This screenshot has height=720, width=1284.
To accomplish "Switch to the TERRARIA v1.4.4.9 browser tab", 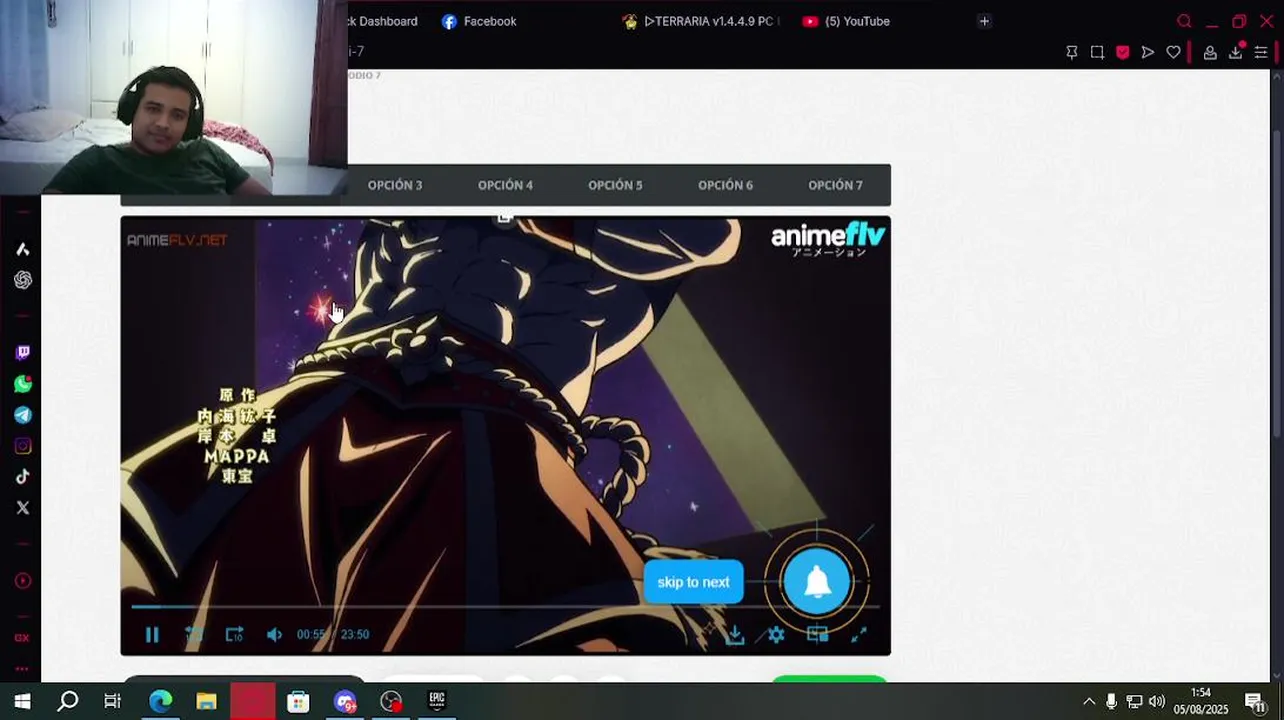I will point(700,21).
